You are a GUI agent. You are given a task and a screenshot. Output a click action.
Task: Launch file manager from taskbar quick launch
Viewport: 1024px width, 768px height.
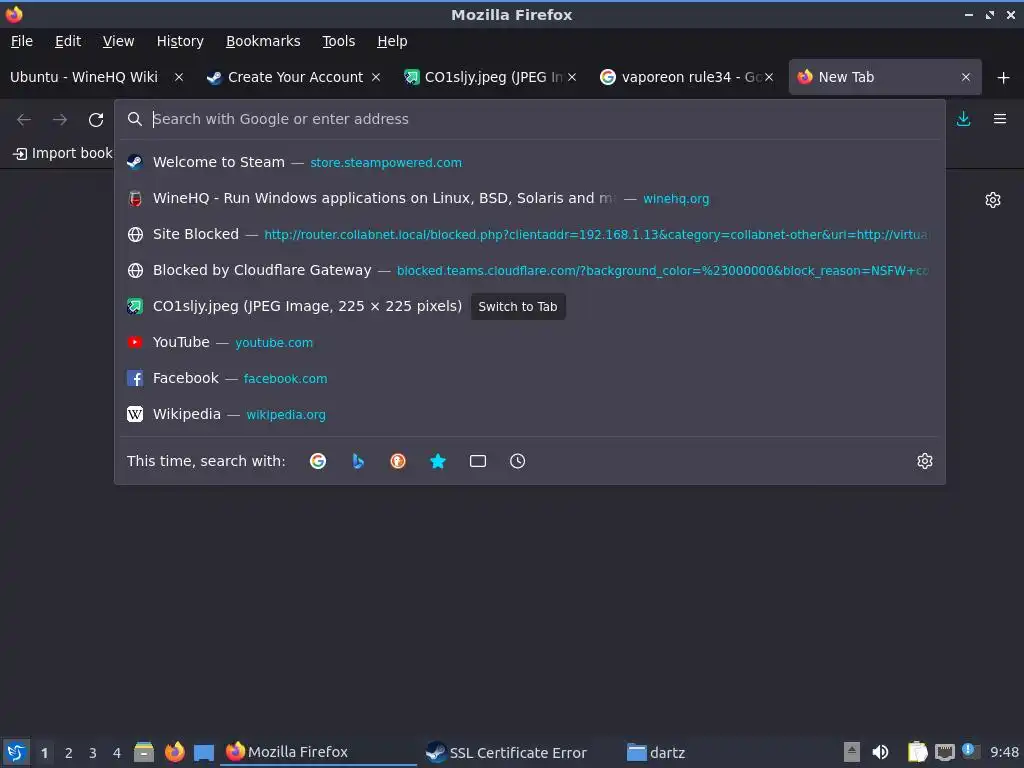click(x=144, y=752)
